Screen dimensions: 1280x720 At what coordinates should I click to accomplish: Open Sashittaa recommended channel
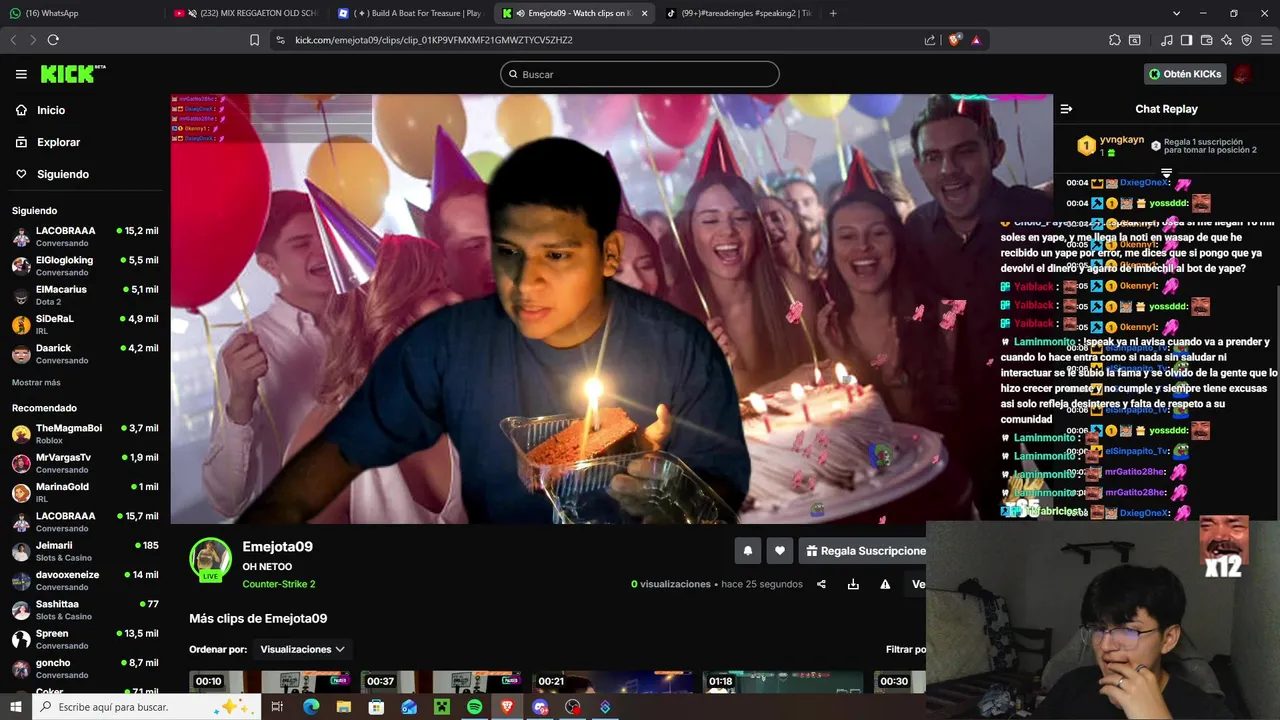pos(85,610)
